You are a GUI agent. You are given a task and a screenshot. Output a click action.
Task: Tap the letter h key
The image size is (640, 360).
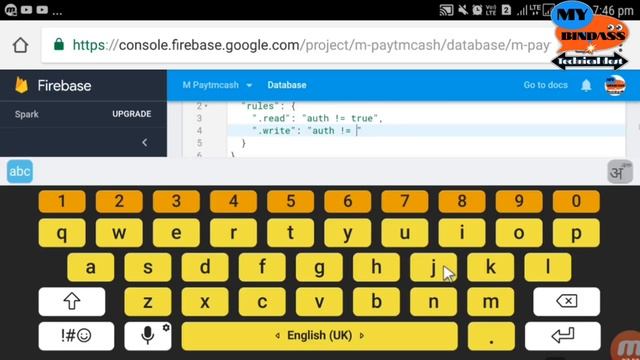pos(376,267)
